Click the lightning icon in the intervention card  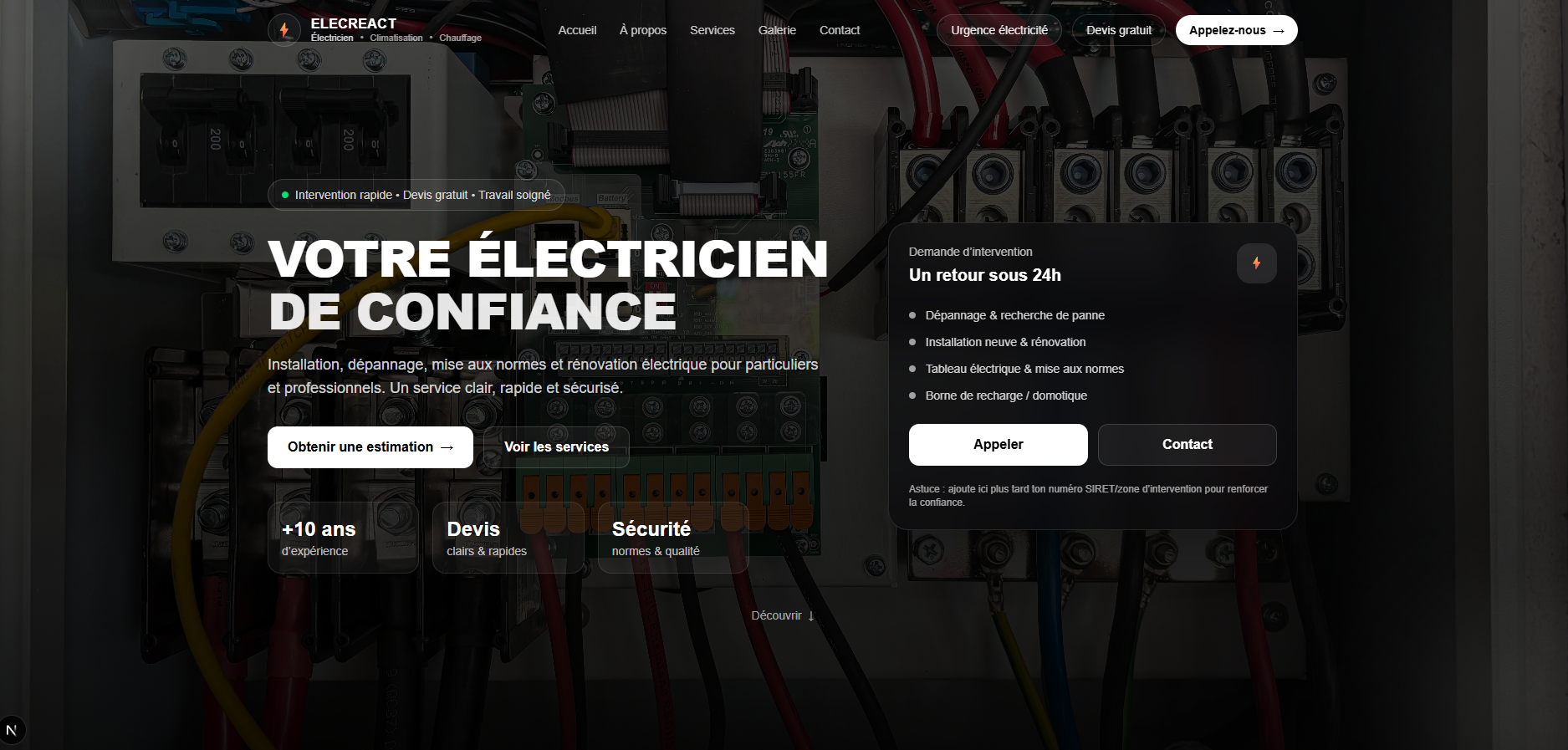[1256, 263]
